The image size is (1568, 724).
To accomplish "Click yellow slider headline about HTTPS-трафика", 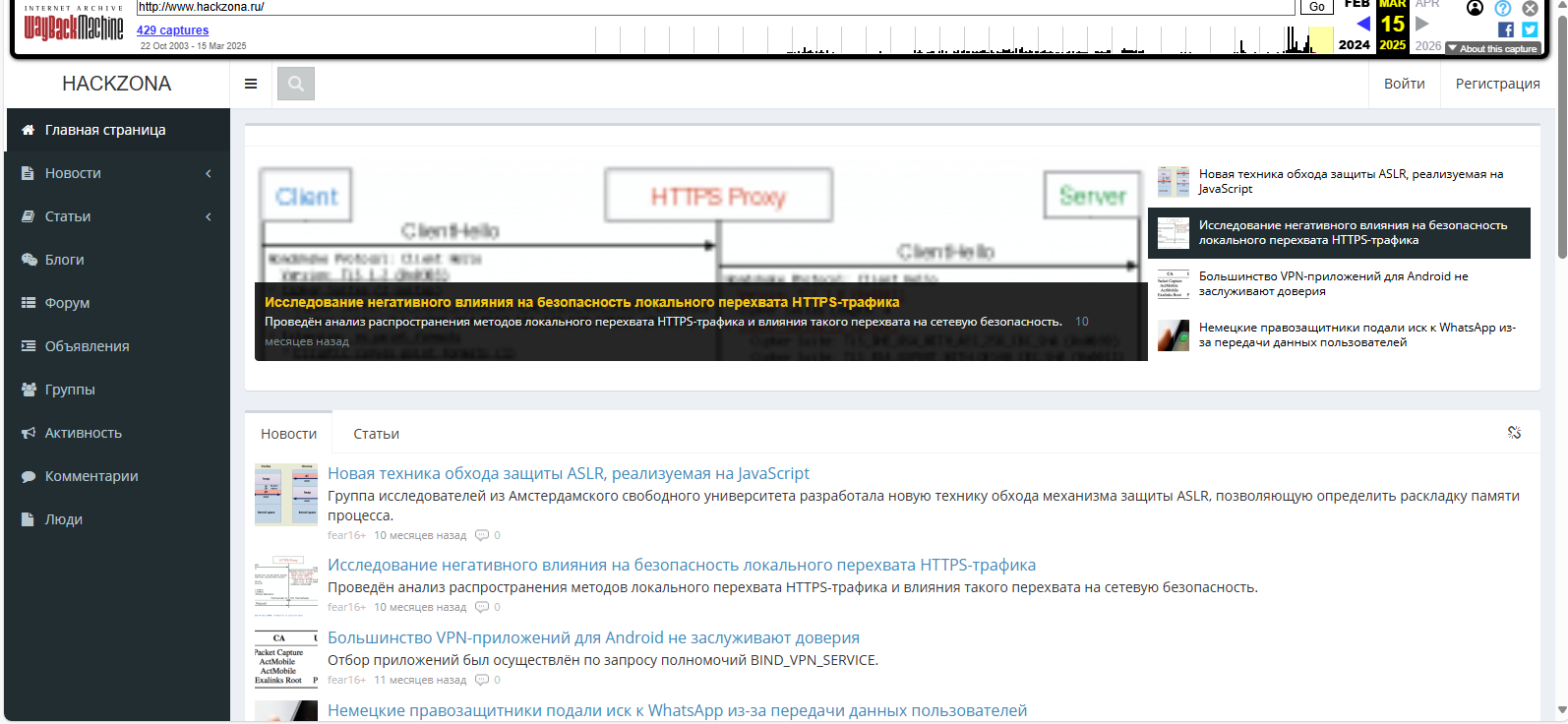I will 581,302.
